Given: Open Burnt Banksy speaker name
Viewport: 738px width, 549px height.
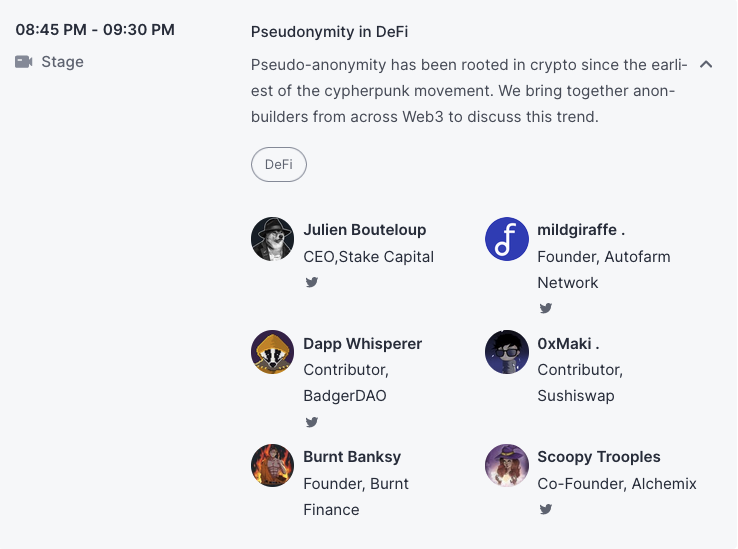Looking at the screenshot, I should [x=352, y=457].
